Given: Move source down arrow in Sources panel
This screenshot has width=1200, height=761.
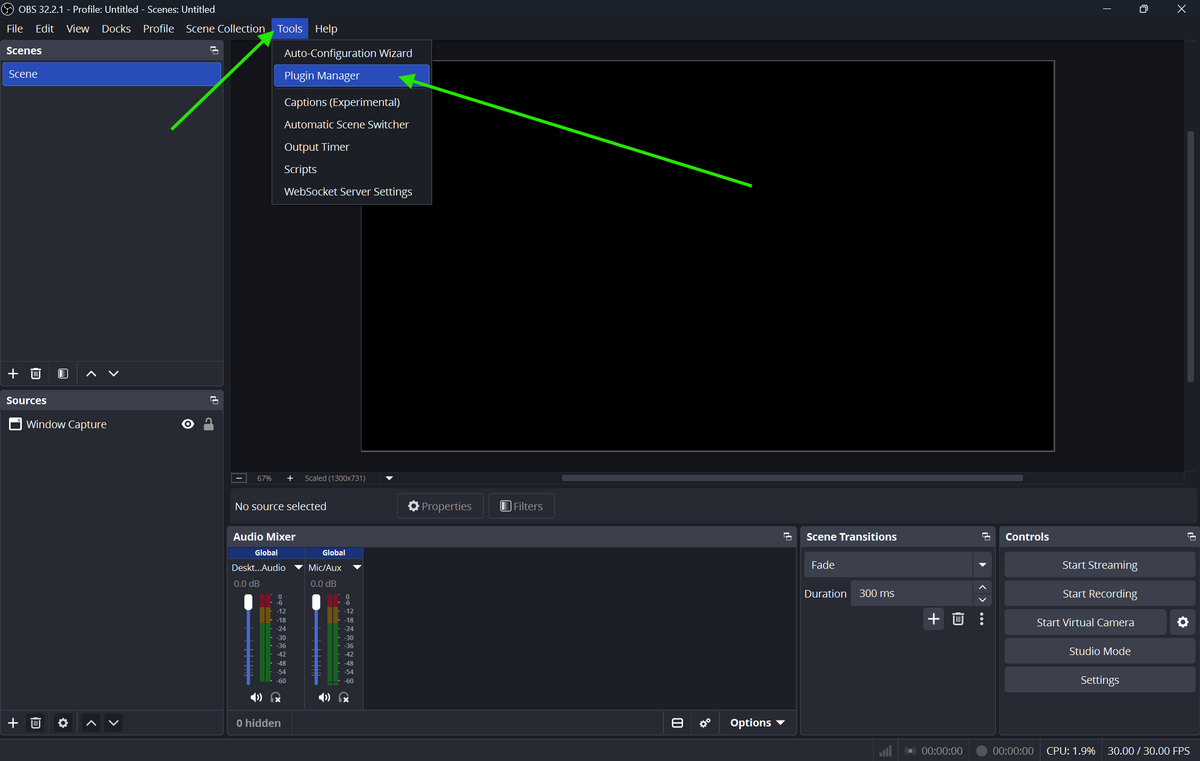Looking at the screenshot, I should [114, 723].
